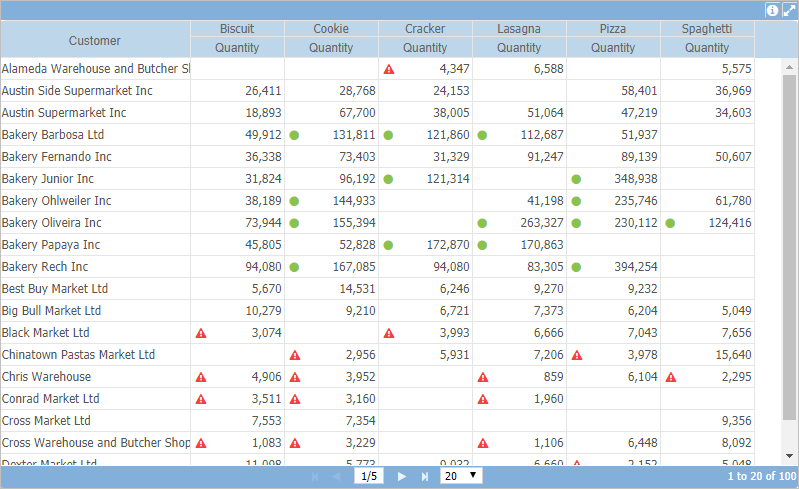Click red warning icon for Alameda Cracker

click(389, 69)
